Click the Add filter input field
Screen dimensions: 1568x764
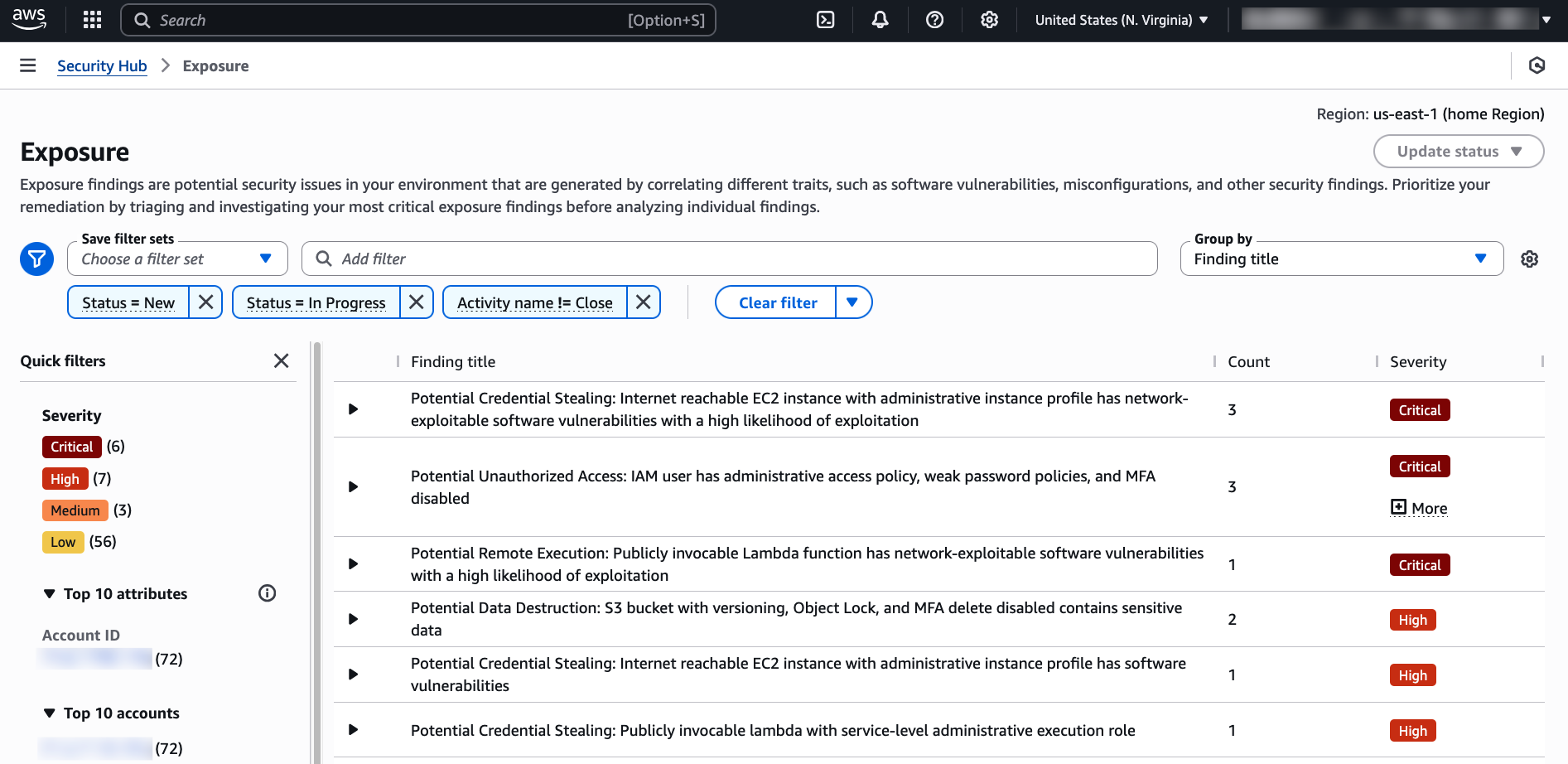pos(729,259)
